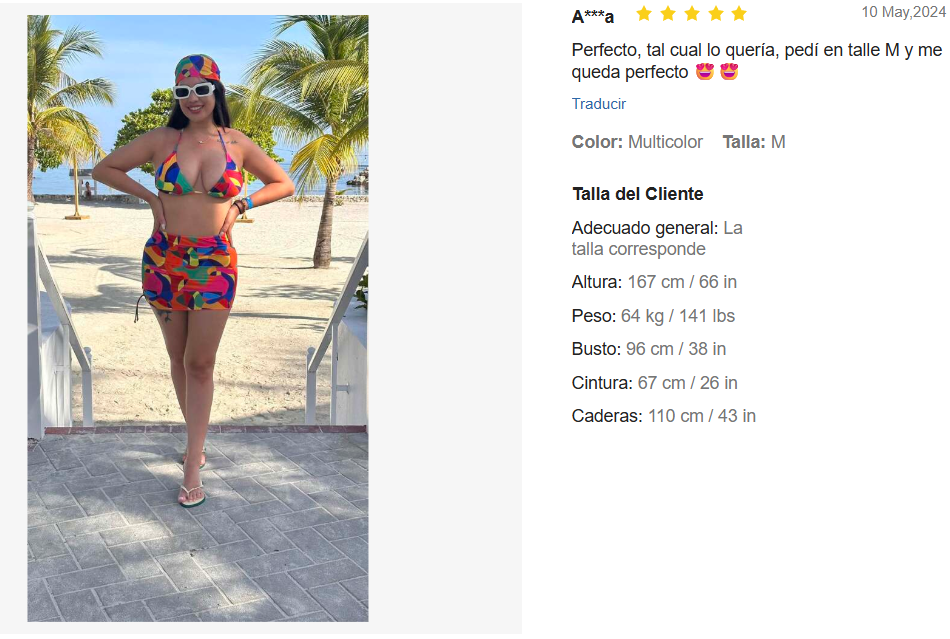Click the first yellow rating star
This screenshot has height=639, width=950.
644,13
